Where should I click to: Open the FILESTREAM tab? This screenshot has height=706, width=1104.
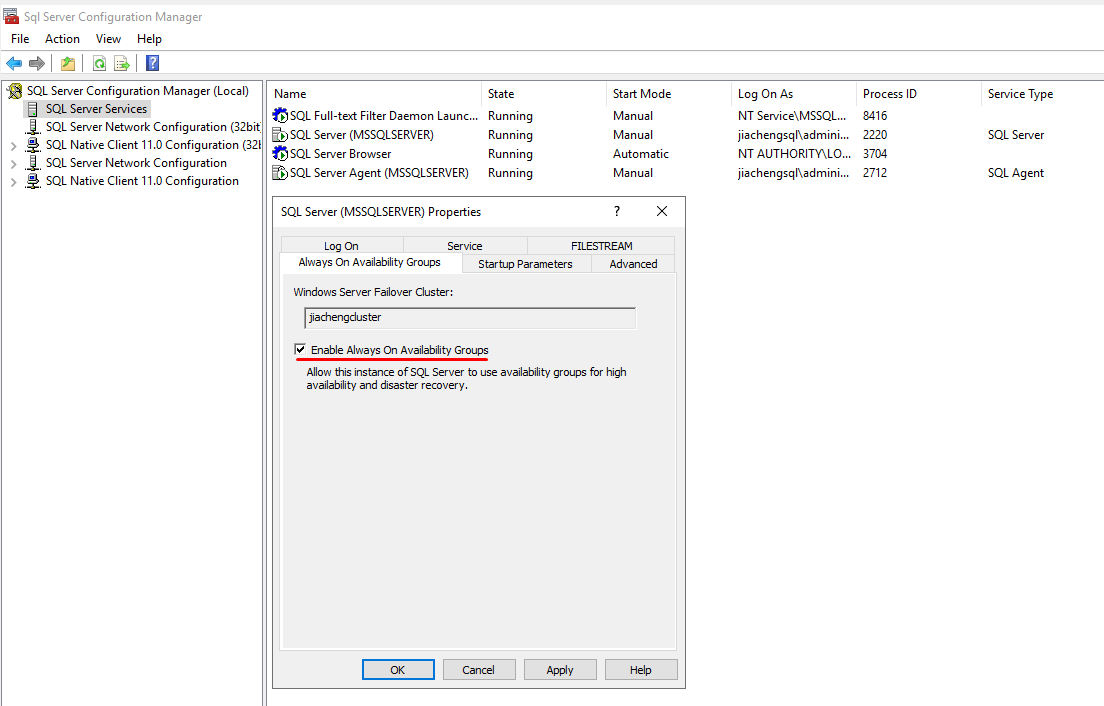601,246
